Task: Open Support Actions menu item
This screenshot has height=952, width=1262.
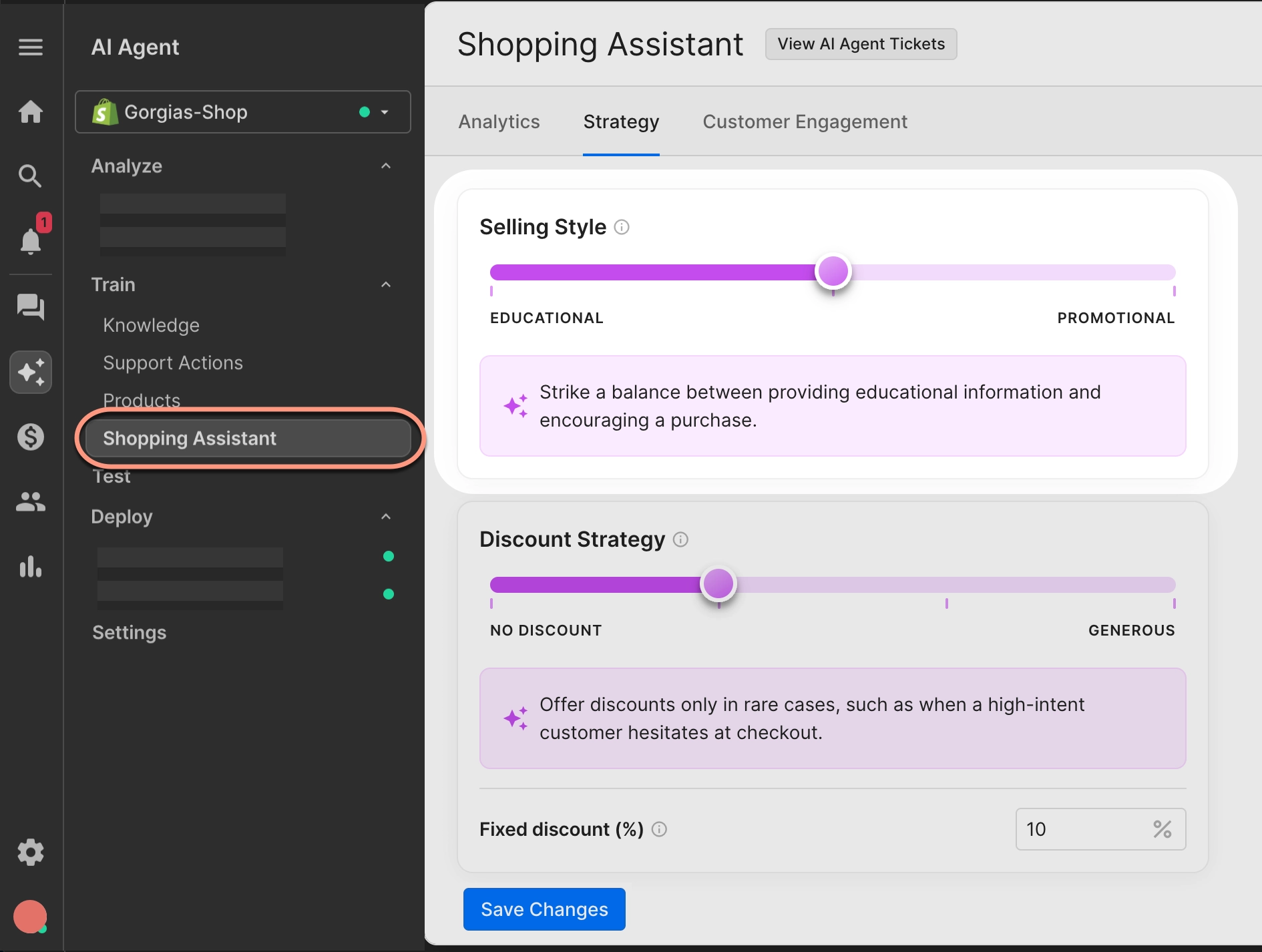Action: [x=173, y=363]
